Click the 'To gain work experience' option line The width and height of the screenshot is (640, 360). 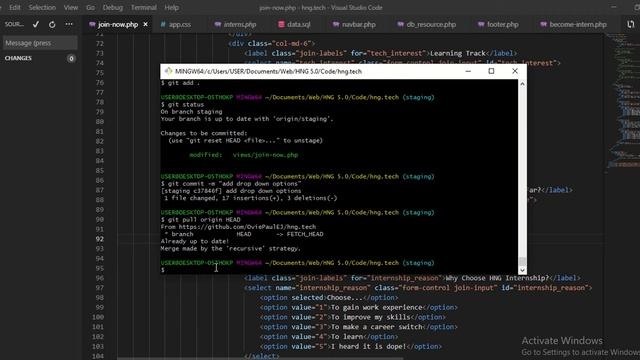(x=359, y=307)
